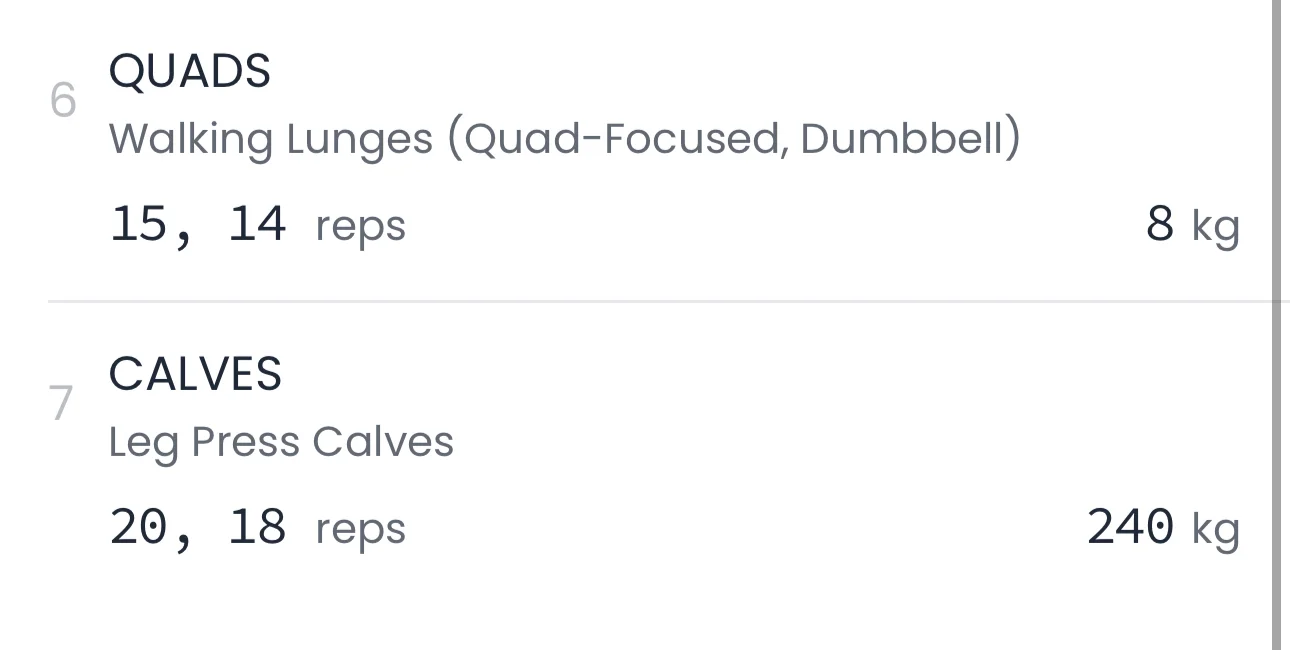Select exercise index number 7
Viewport: 1290px width, 650px height.
pyautogui.click(x=62, y=404)
